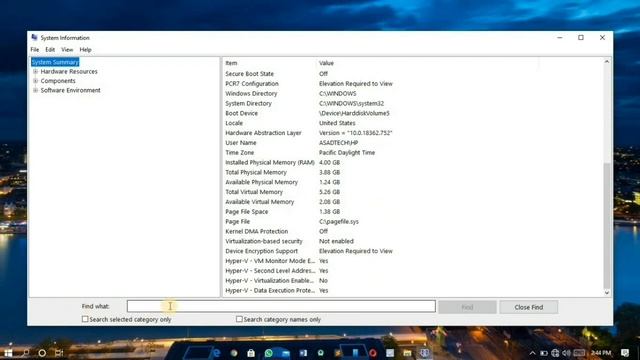The image size is (640, 360).
Task: Open WhatsApp from the taskbar
Action: point(269,353)
